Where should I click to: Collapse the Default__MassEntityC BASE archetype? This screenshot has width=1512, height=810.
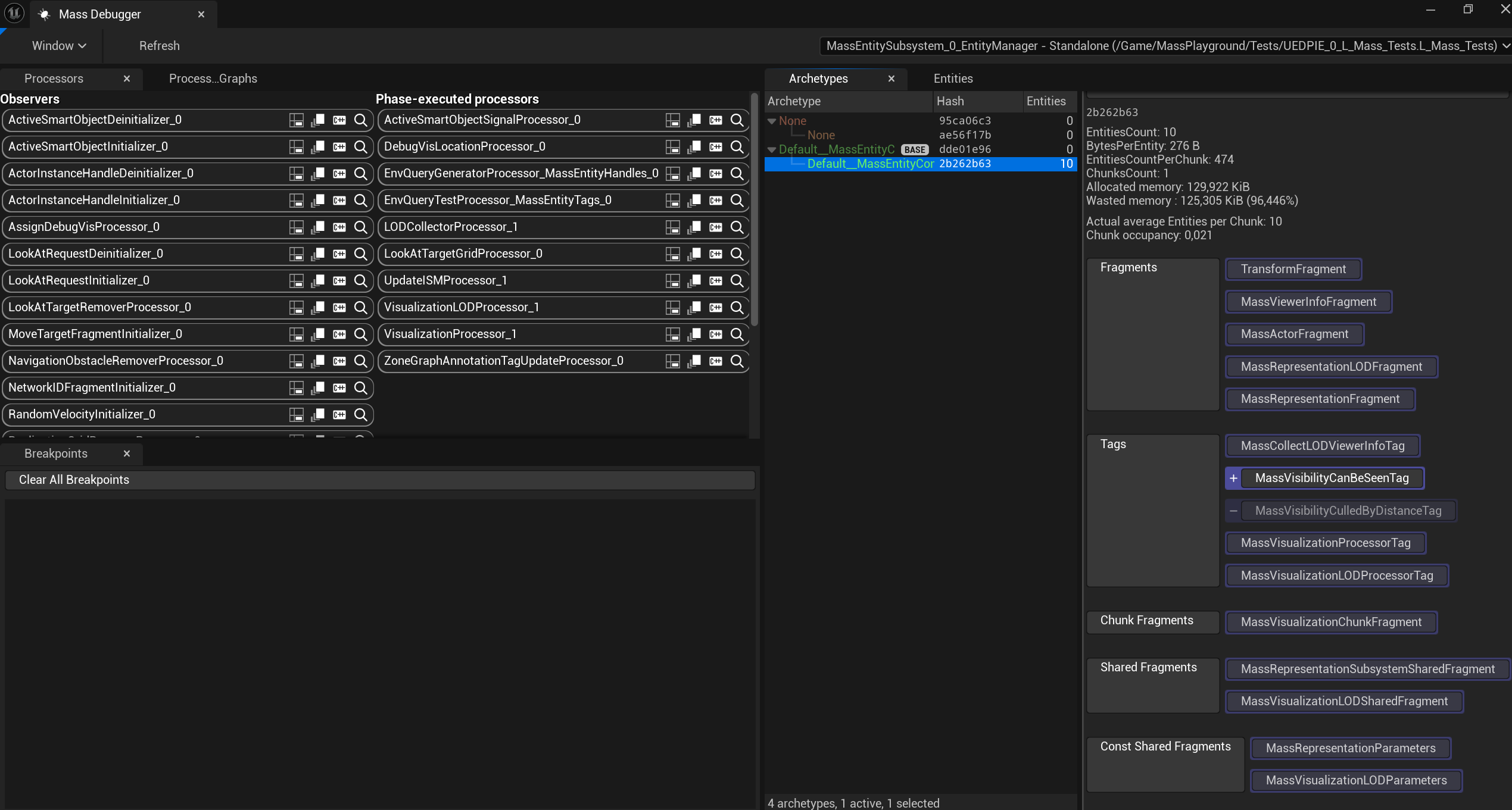point(772,150)
